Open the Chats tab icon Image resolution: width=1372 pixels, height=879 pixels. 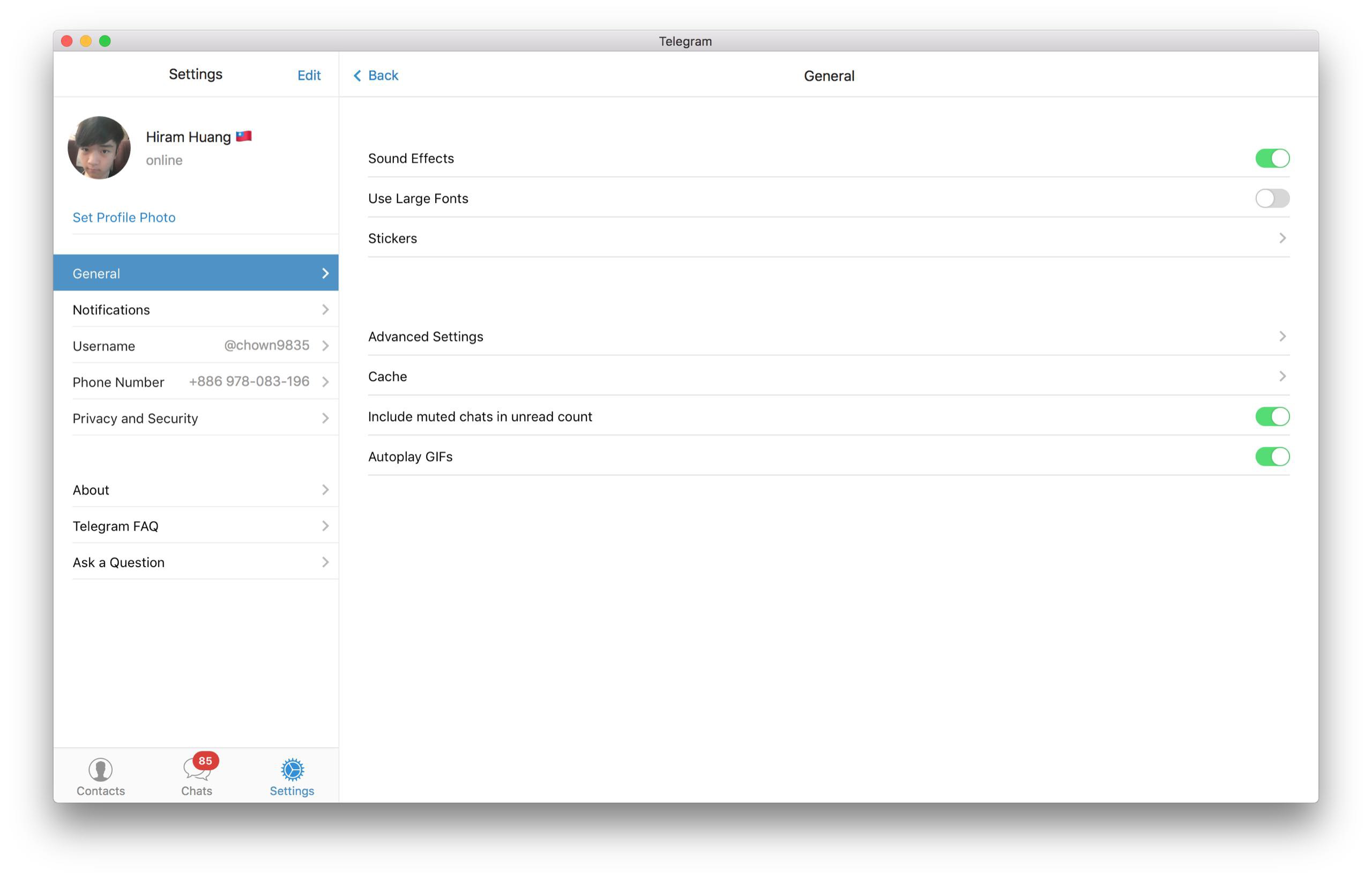tap(196, 770)
